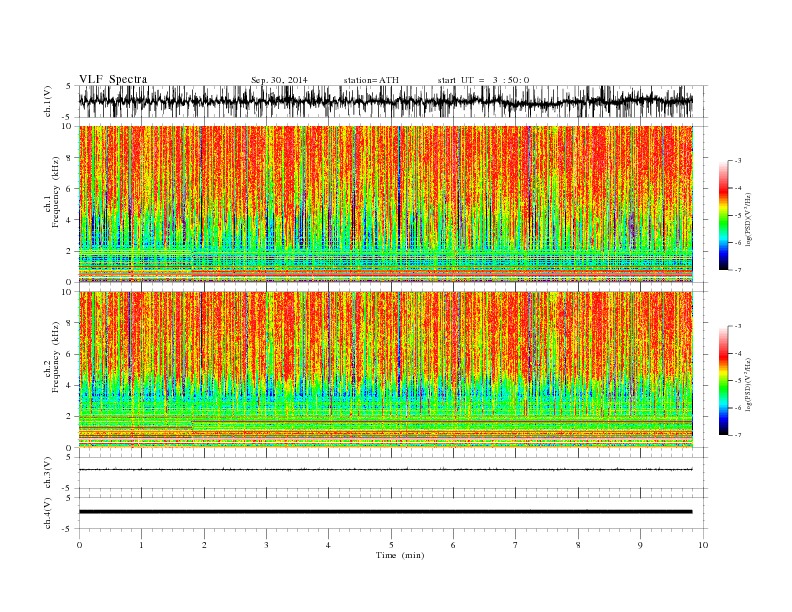Click the thick ch.4 voltage trace
Viewport: 792px width, 612px height.
[386, 512]
